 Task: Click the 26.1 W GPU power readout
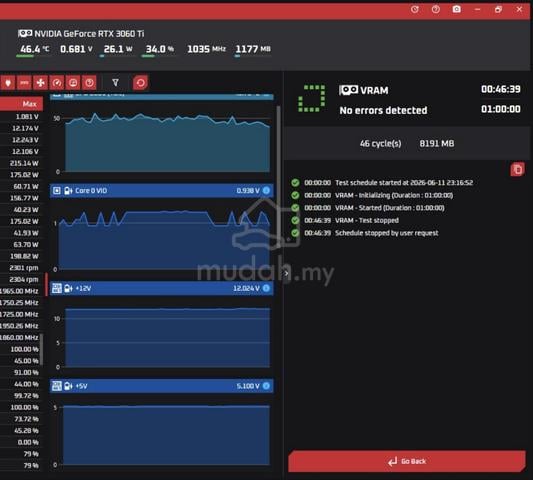(x=118, y=49)
